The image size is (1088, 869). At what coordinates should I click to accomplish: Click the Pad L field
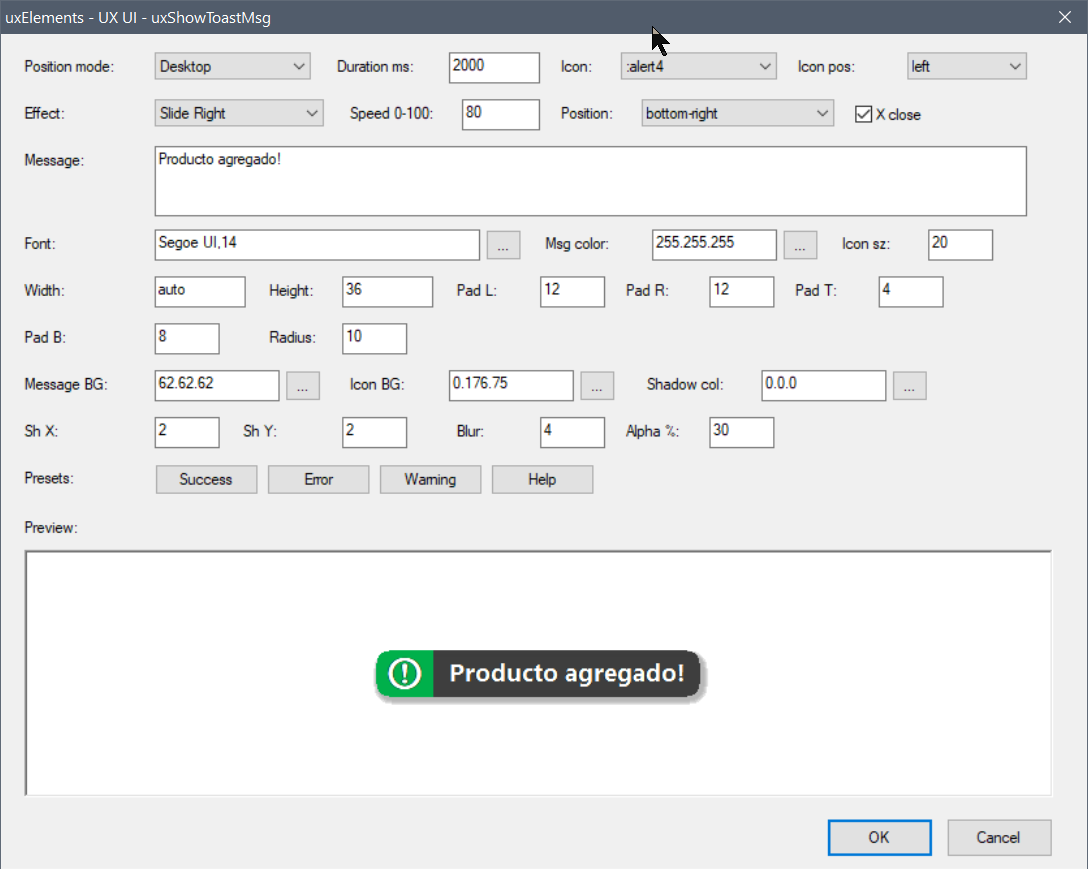click(x=572, y=292)
